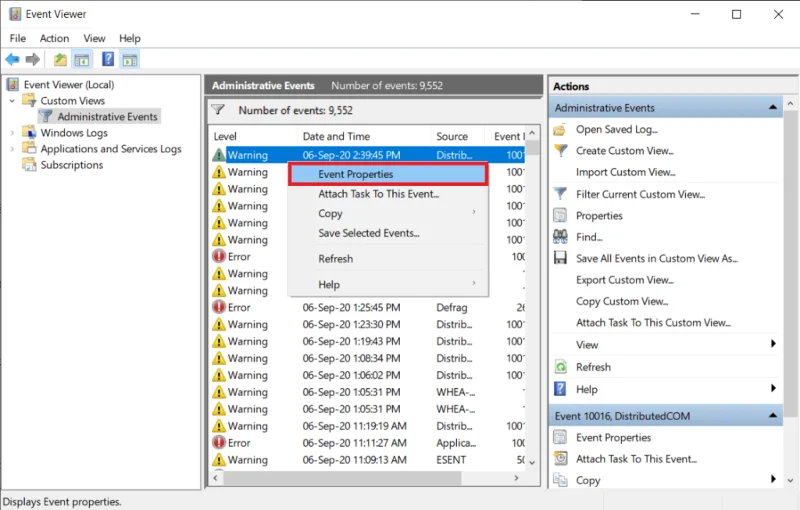Click event list vertical scroll down arrow
Viewport: 800px width, 510px height.
(532, 463)
